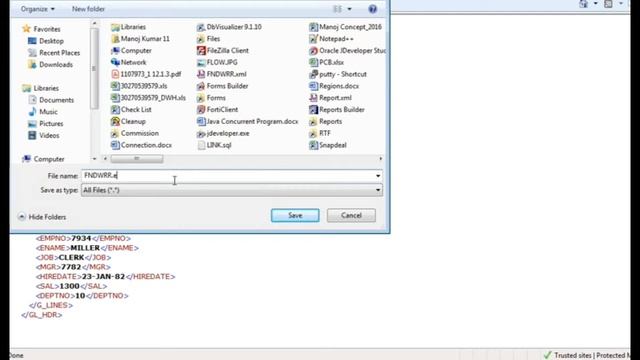
Task: Select the Report.xml file
Action: tap(331, 98)
